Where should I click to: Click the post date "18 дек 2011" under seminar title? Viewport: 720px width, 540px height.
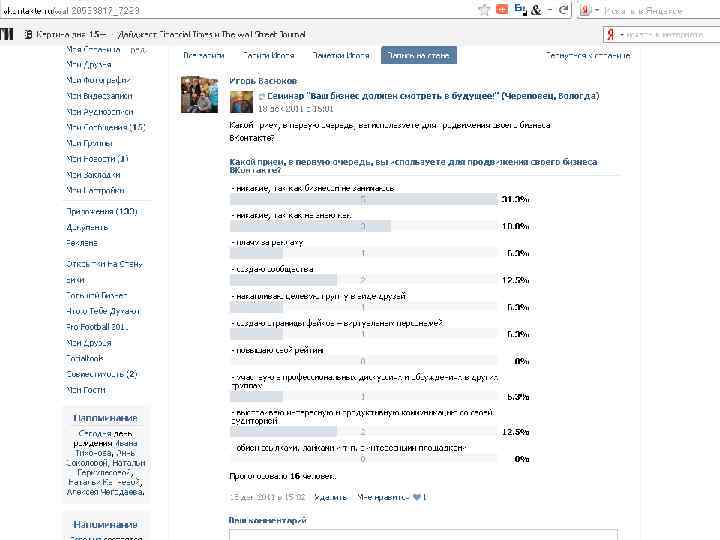pos(296,109)
